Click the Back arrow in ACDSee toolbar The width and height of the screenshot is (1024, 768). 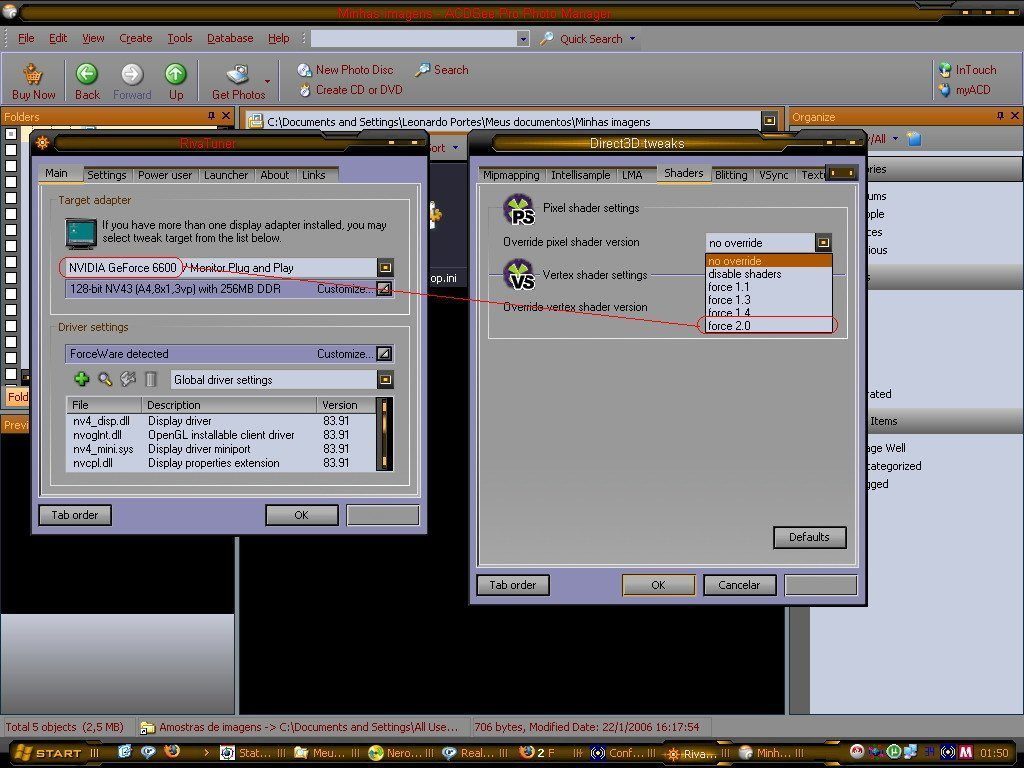87,74
